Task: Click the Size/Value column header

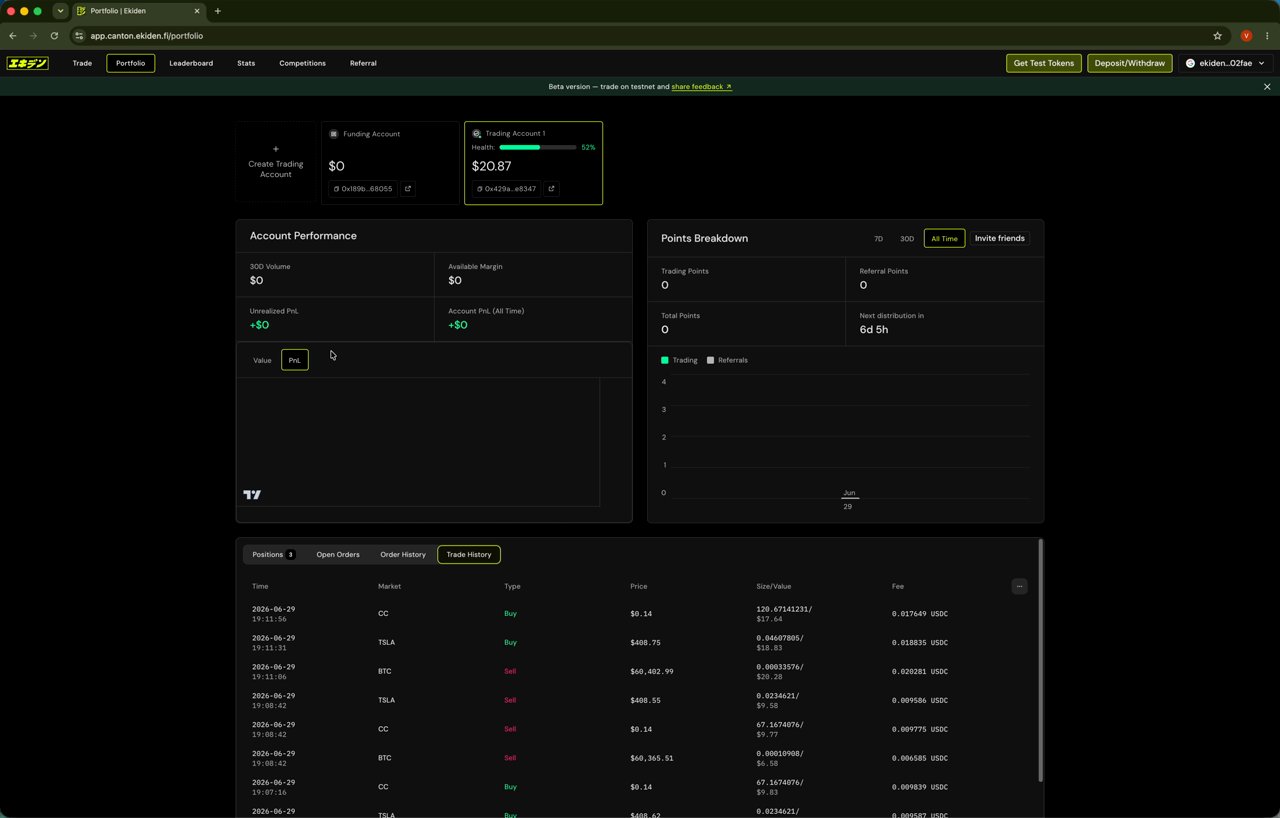Action: (x=774, y=587)
